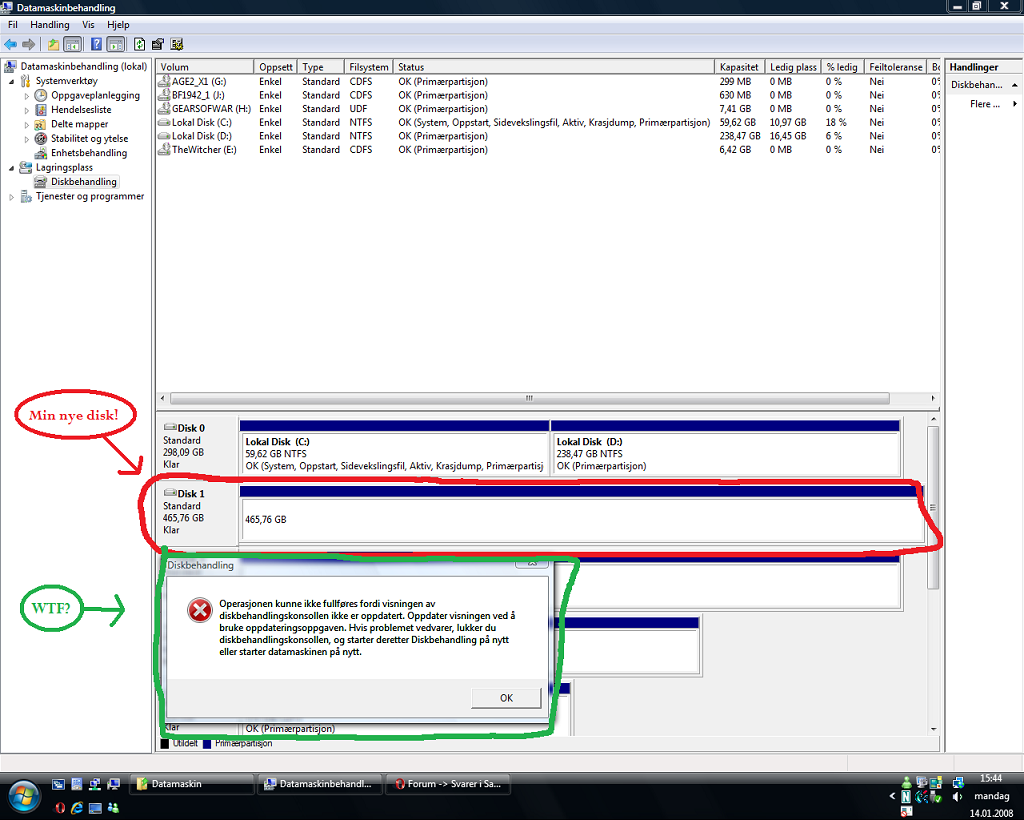Launch Opera from quick launch bar

pos(59,808)
